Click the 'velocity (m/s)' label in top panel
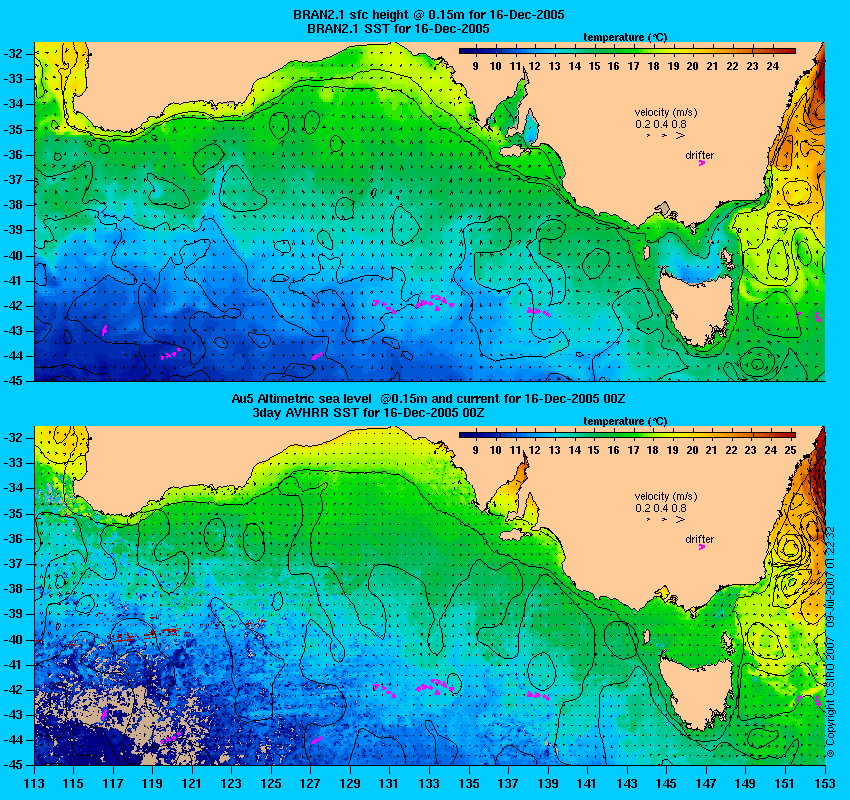 click(x=666, y=112)
